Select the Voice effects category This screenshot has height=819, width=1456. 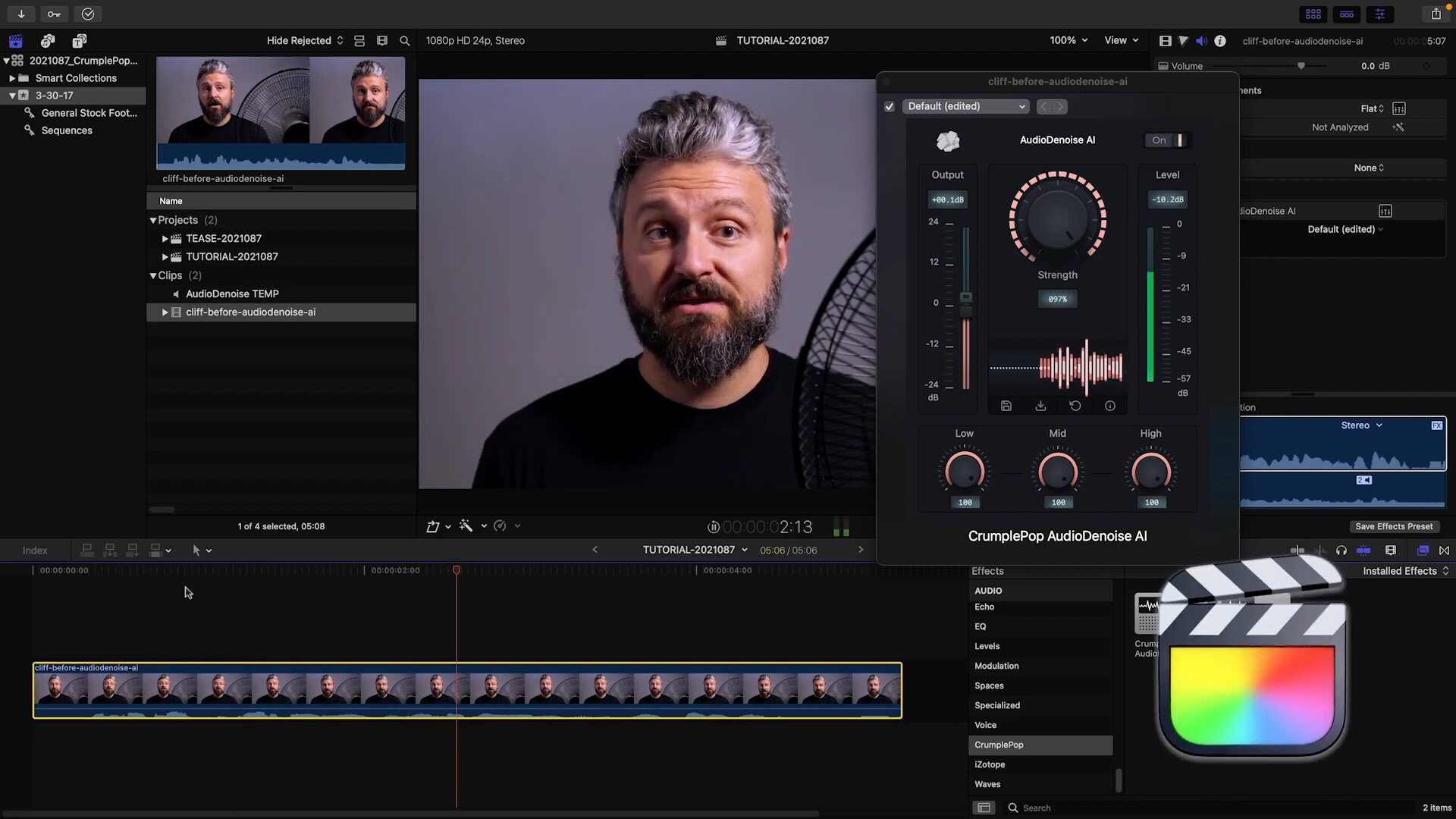tap(985, 726)
